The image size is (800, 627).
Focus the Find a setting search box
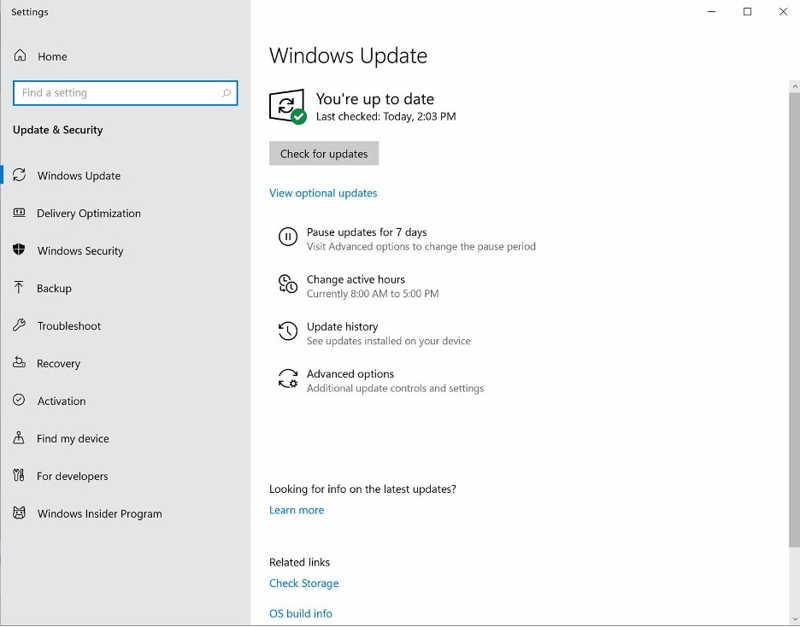126,93
